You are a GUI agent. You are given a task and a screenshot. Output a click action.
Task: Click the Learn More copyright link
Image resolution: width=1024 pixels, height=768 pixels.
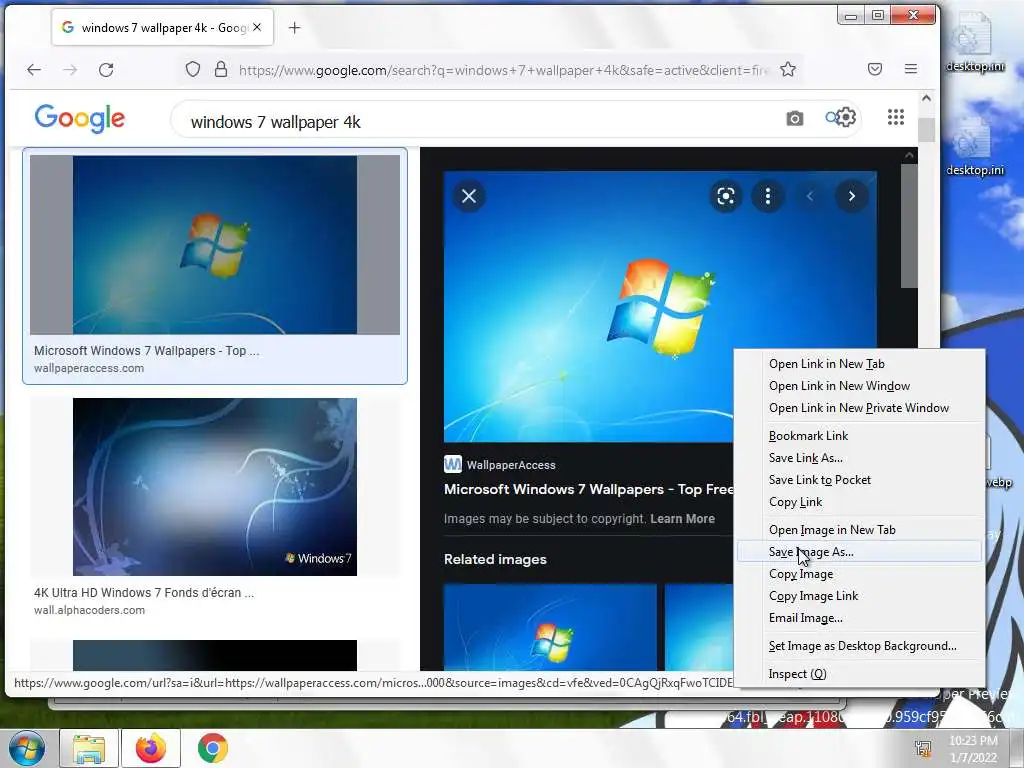click(682, 519)
